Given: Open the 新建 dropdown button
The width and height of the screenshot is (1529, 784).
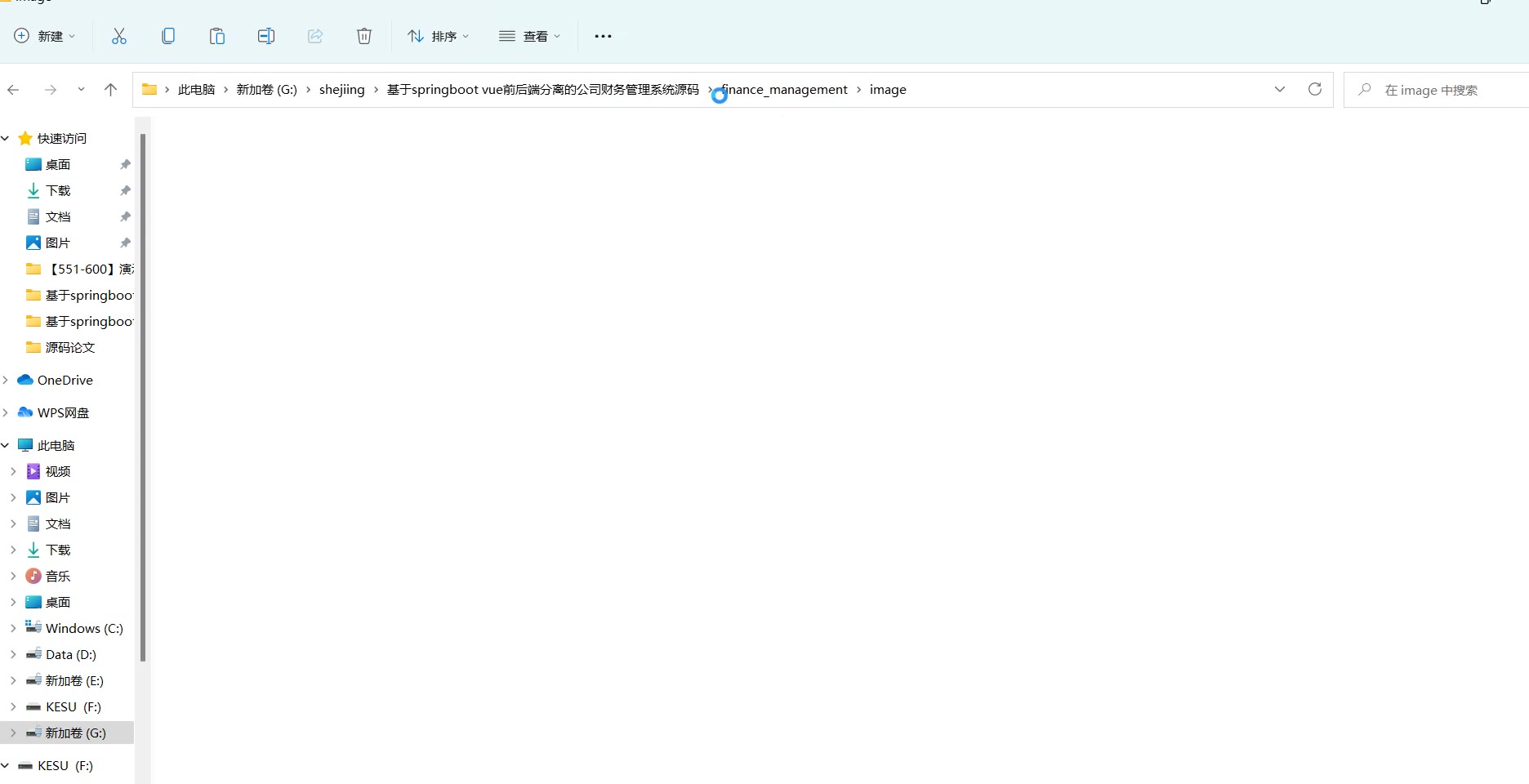Looking at the screenshot, I should 45,36.
